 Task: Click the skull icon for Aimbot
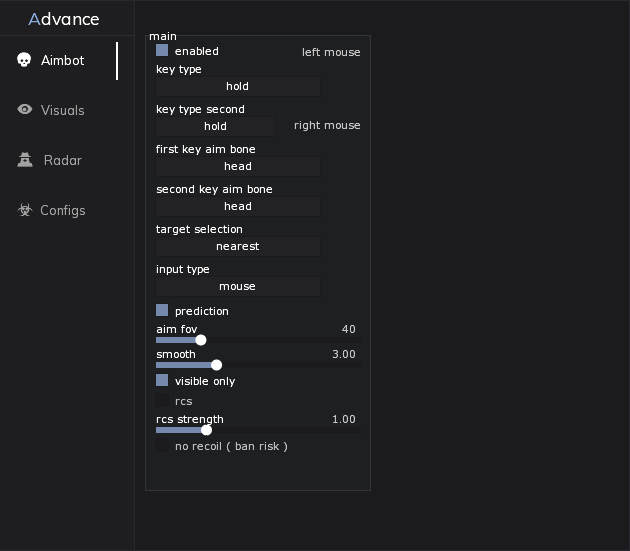click(25, 60)
